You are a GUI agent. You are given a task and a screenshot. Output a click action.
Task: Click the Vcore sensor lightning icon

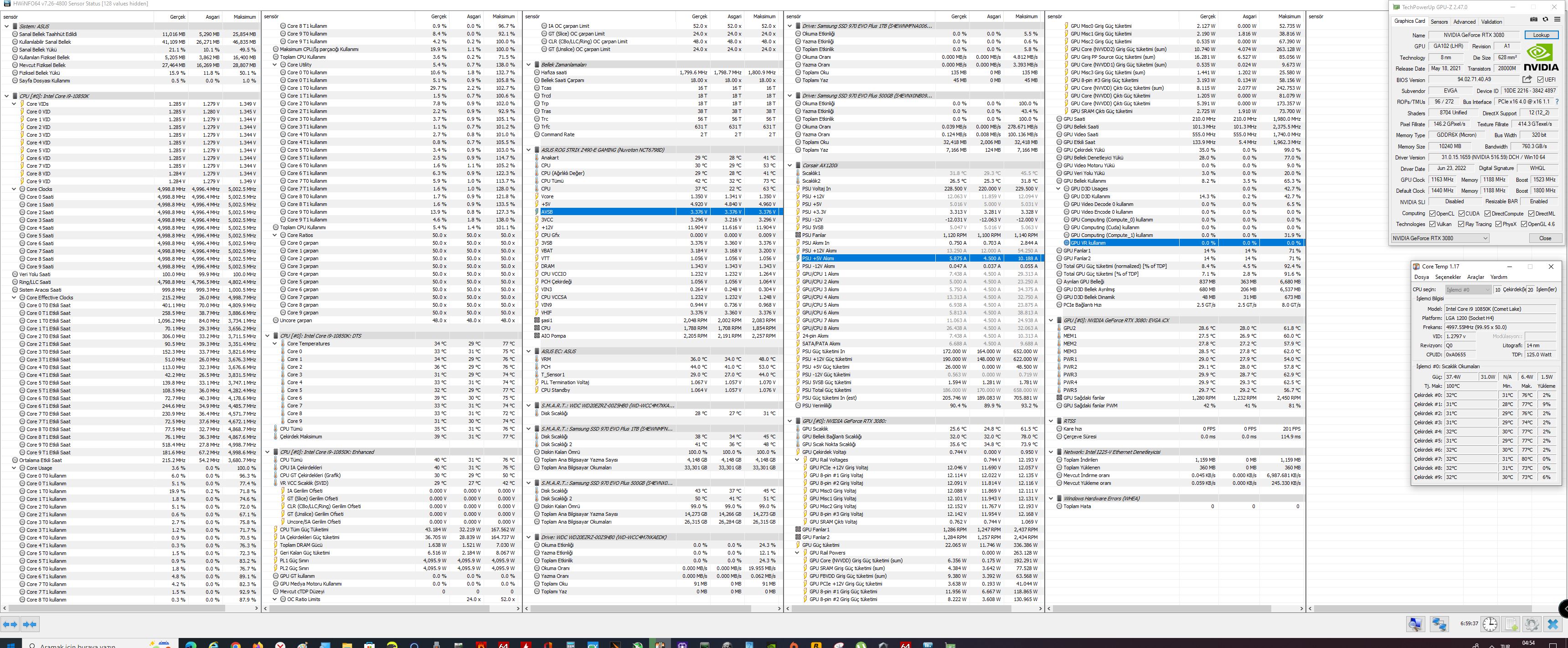tap(536, 196)
